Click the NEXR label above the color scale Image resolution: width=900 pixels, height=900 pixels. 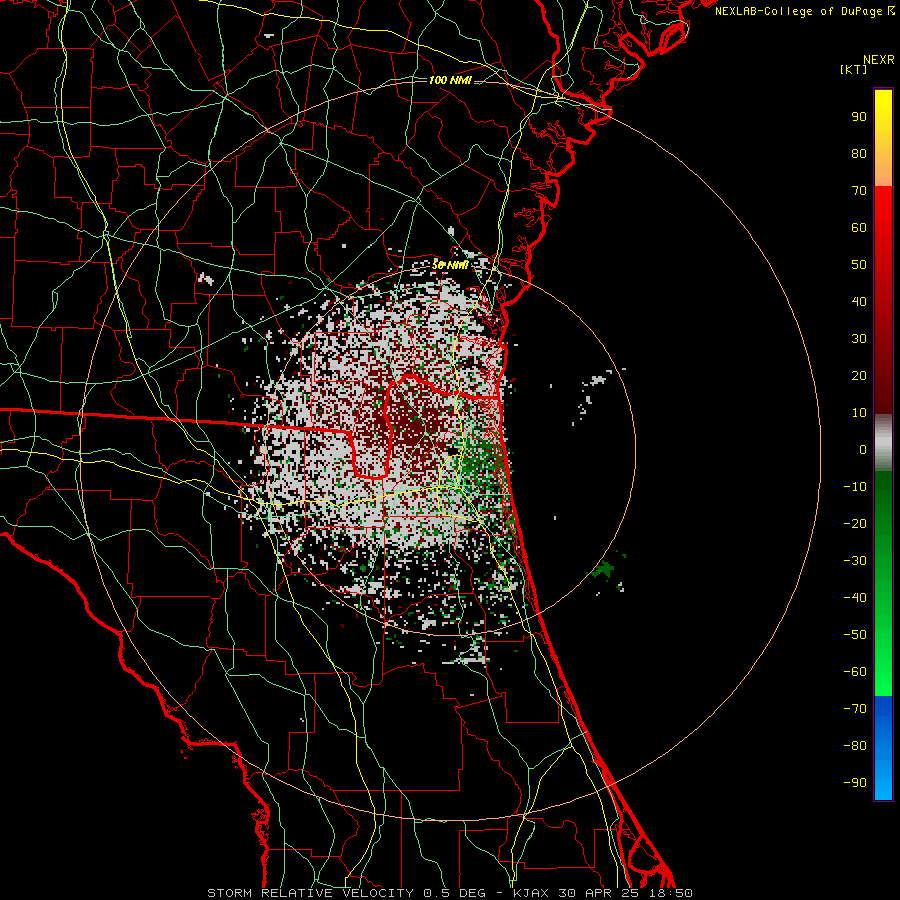tap(879, 60)
